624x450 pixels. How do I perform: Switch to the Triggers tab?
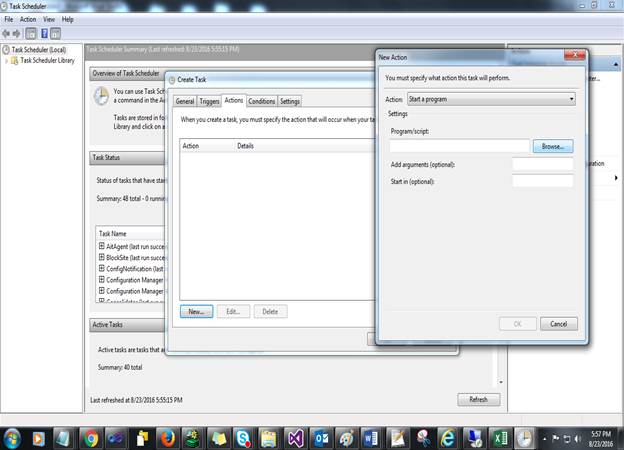pyautogui.click(x=209, y=101)
